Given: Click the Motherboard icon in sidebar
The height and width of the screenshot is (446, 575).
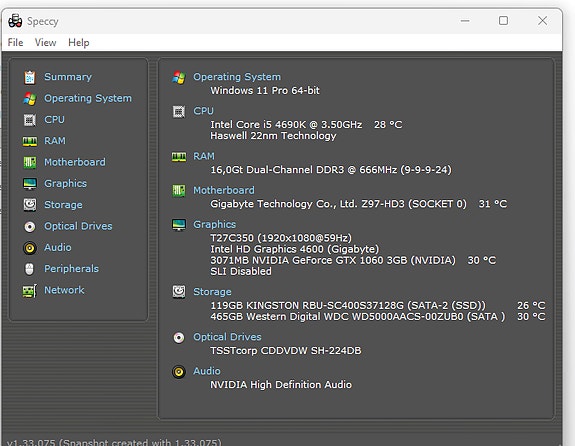Looking at the screenshot, I should (x=30, y=162).
